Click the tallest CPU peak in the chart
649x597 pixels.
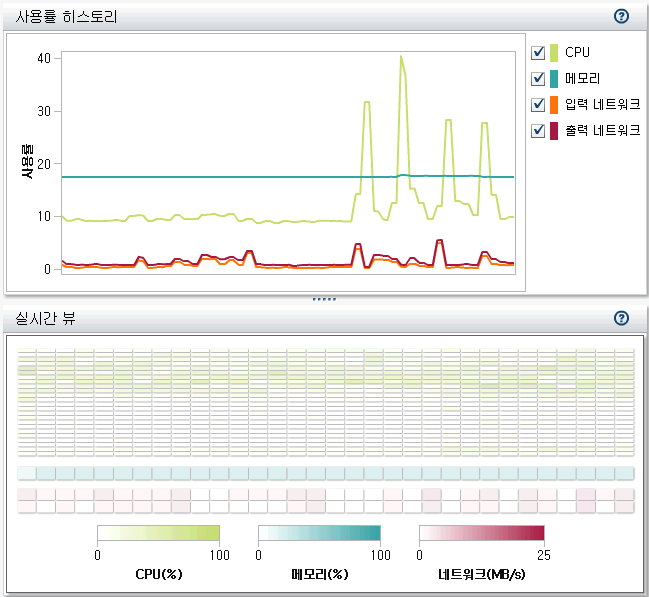click(401, 58)
